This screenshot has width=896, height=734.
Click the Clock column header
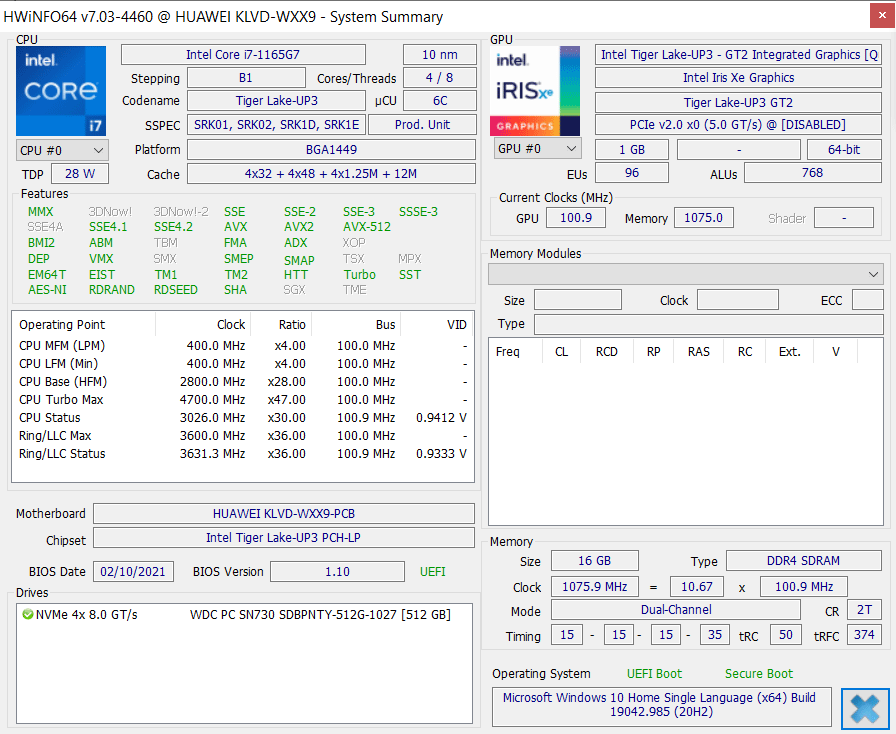(230, 324)
